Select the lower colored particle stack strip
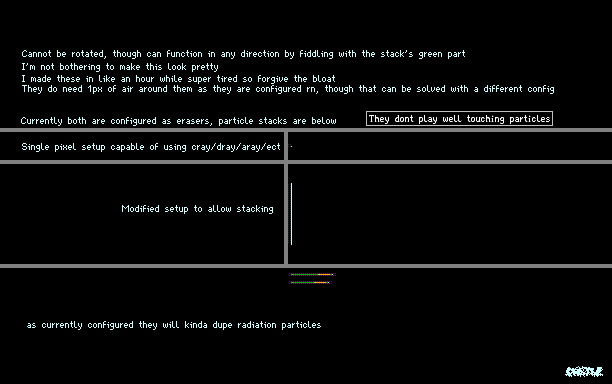The image size is (612, 384). pos(310,282)
